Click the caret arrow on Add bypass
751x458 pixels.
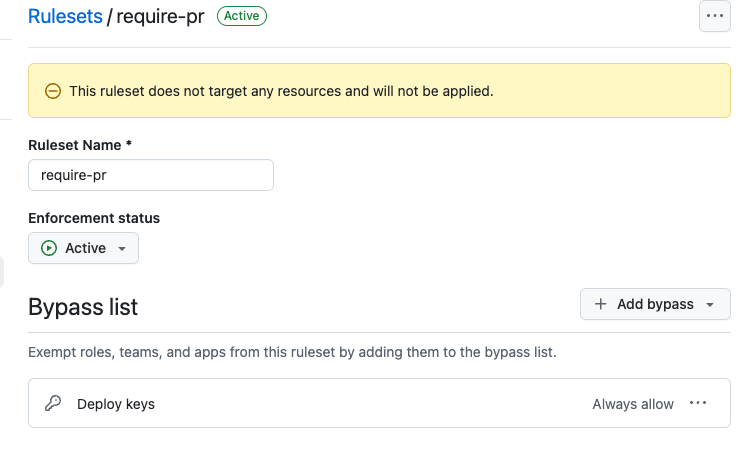point(710,305)
